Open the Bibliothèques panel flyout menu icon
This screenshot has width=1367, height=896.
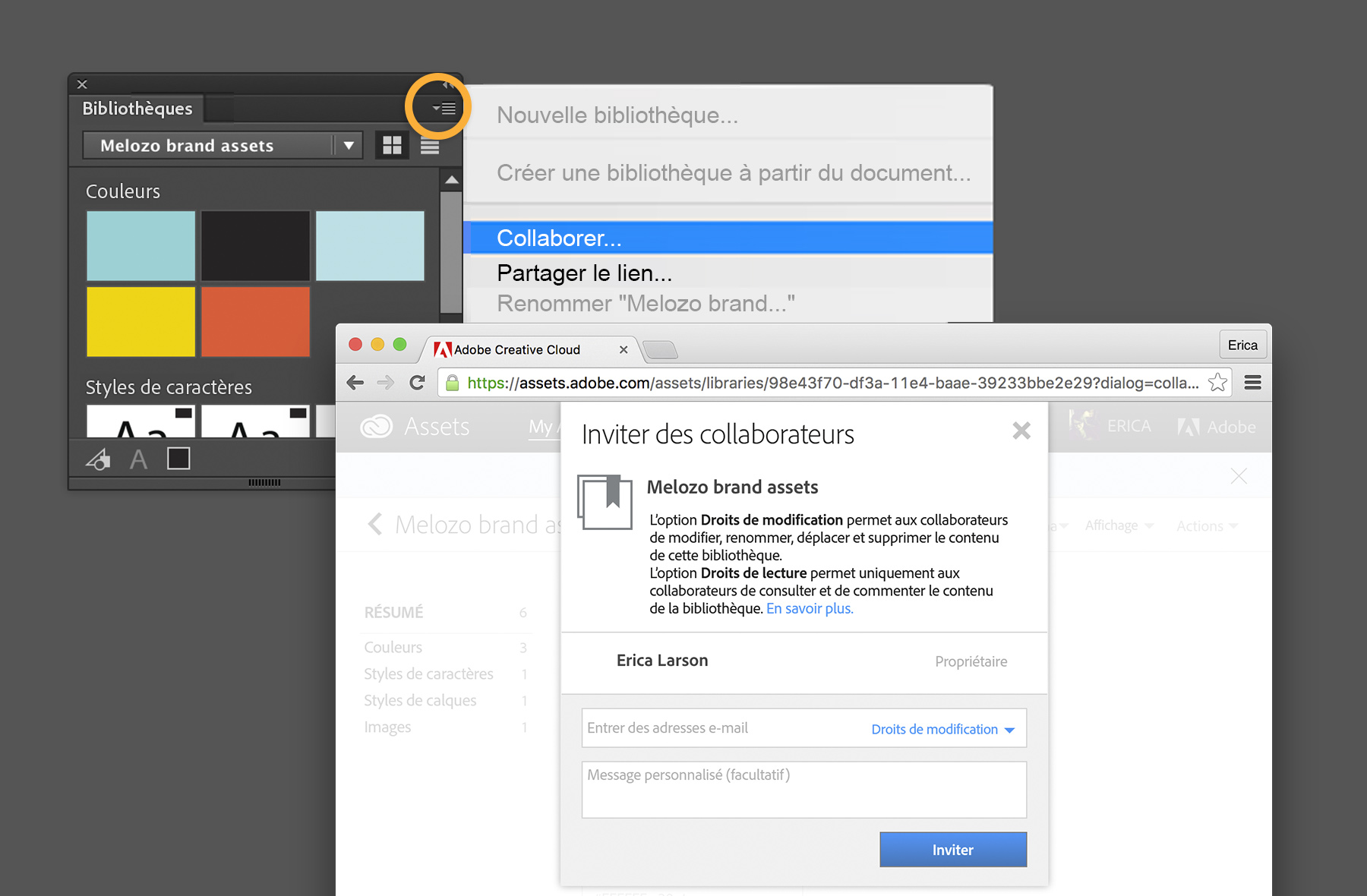[x=444, y=109]
